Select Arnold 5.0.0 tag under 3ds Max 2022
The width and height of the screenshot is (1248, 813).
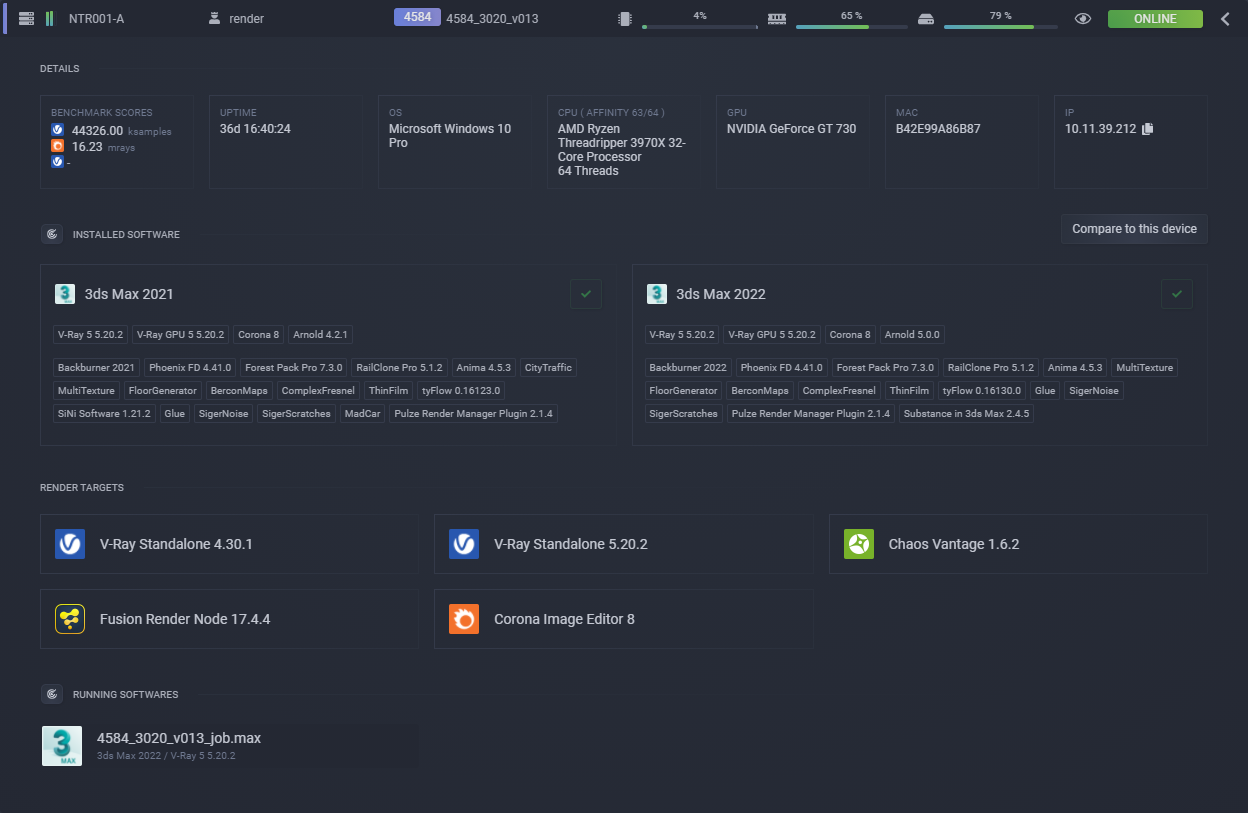[x=912, y=335]
